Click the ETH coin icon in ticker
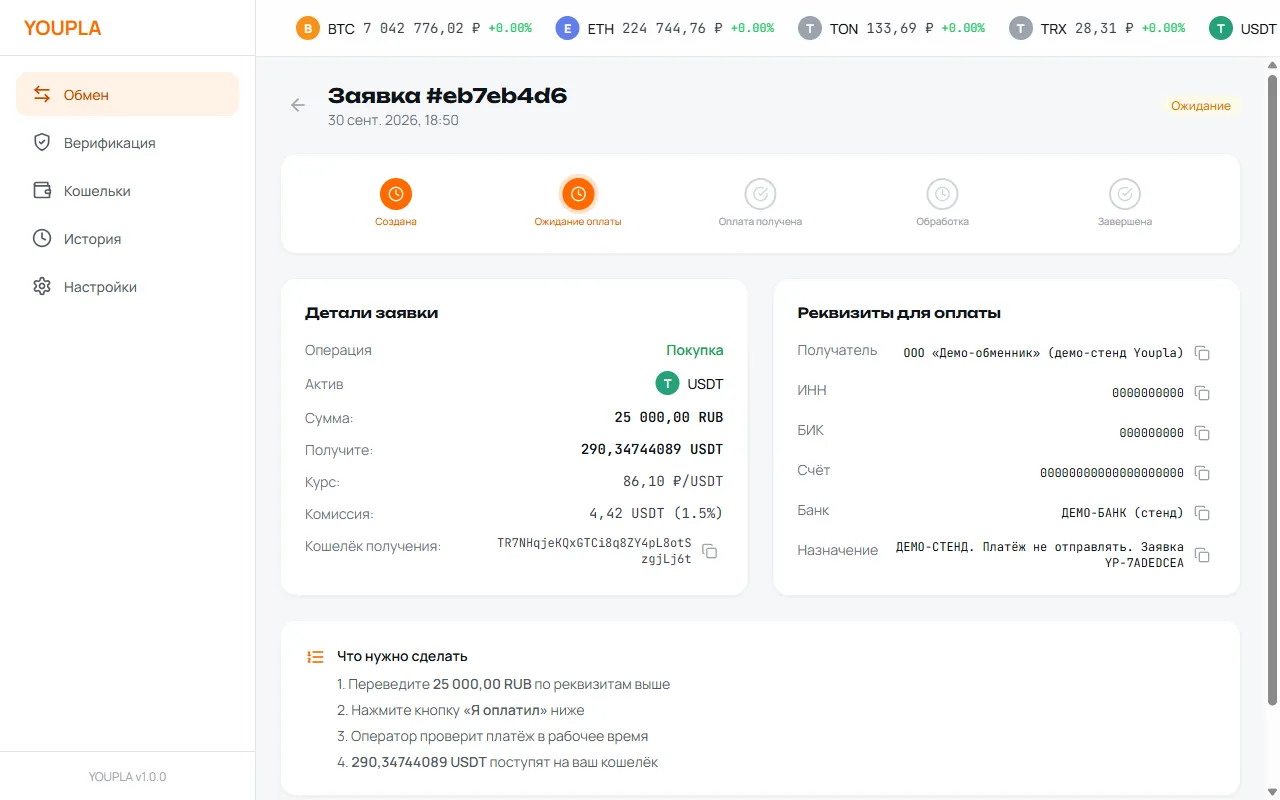Screen dimensions: 1280x800 click(568, 28)
